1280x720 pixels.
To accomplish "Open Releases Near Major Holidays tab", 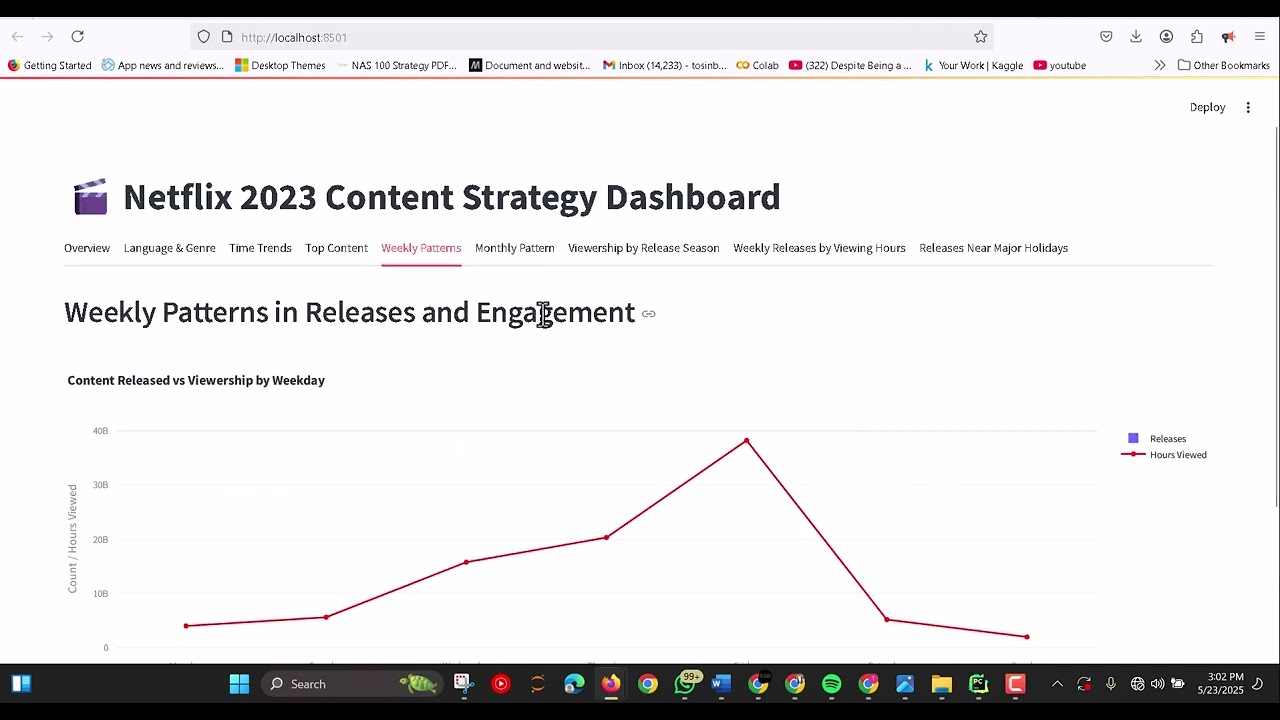I will 993,248.
